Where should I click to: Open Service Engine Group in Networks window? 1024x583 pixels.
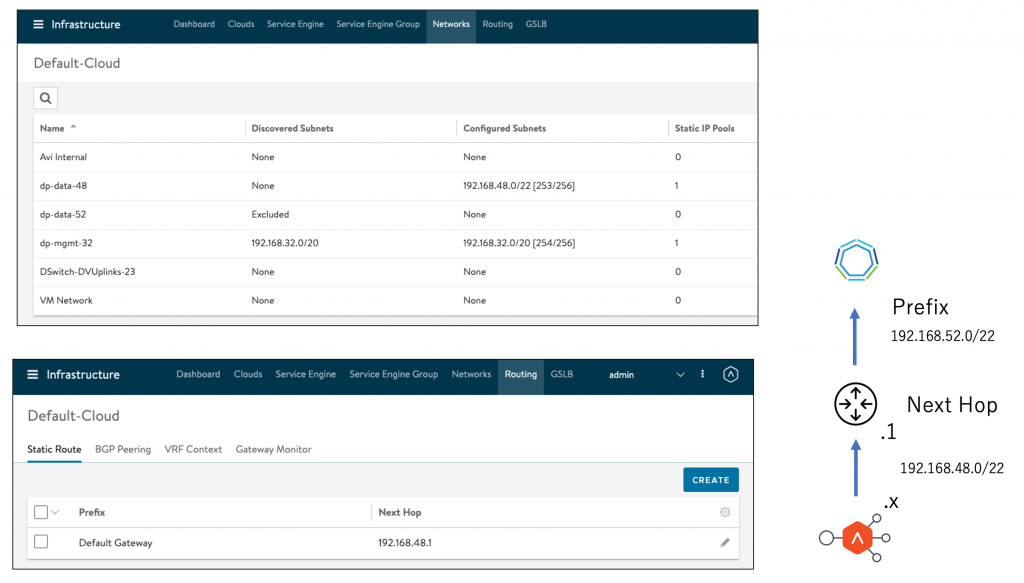point(378,24)
